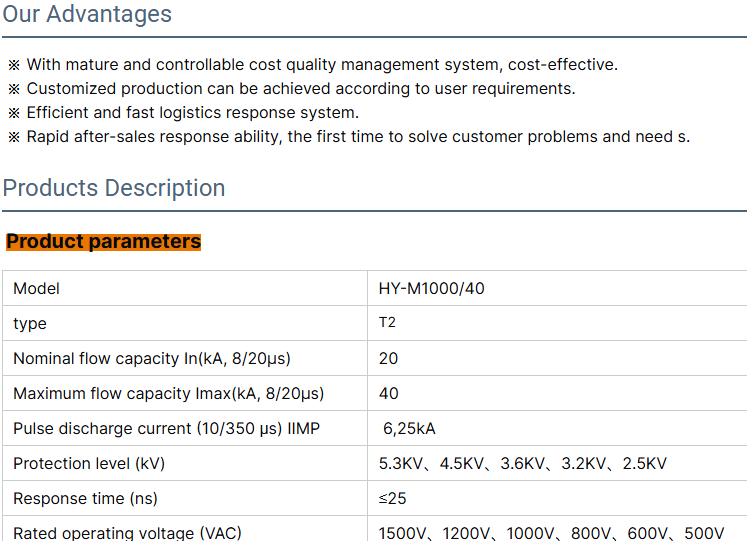Click the nominal flow value 20
Viewport: 755px width, 541px height.
pos(388,359)
